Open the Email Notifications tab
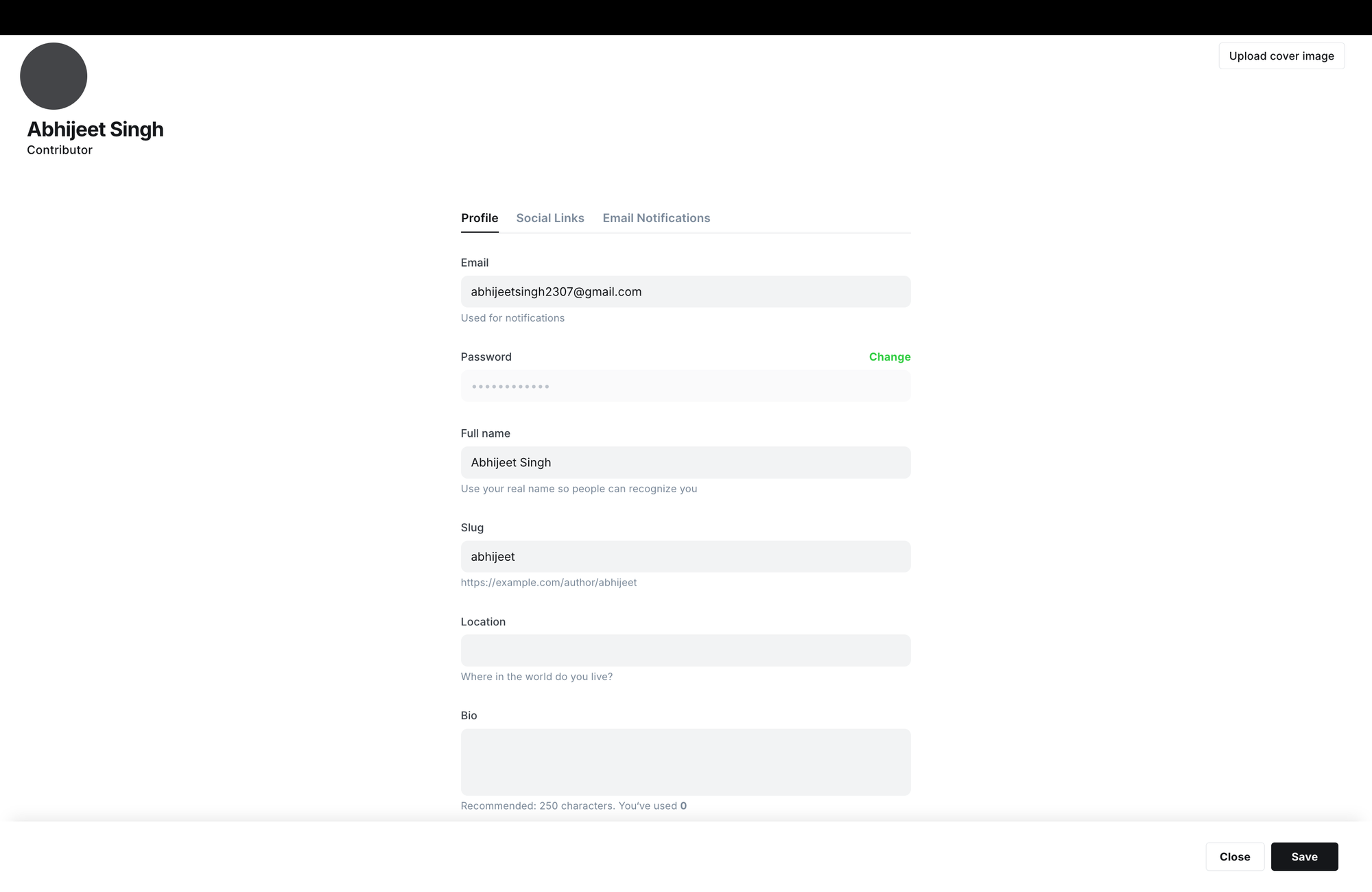 coord(656,218)
